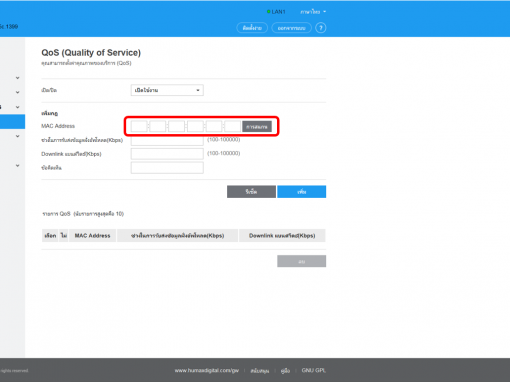Select the highlighted blue sidebar menu item
The width and height of the screenshot is (510, 382).
coord(12,121)
